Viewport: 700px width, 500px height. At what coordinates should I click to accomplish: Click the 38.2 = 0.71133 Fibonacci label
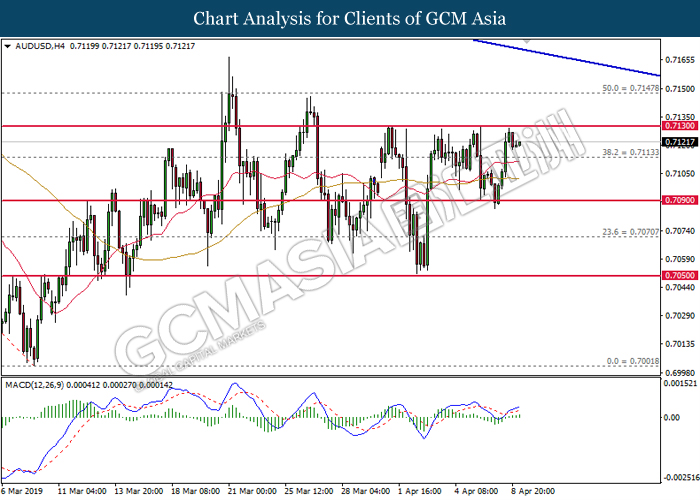pos(629,151)
